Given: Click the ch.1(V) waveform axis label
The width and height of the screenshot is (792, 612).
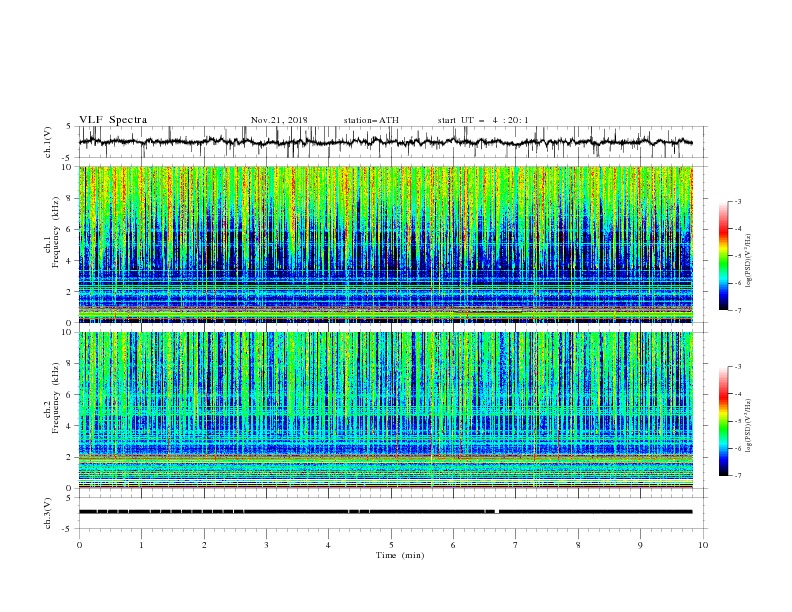Looking at the screenshot, I should [x=48, y=142].
